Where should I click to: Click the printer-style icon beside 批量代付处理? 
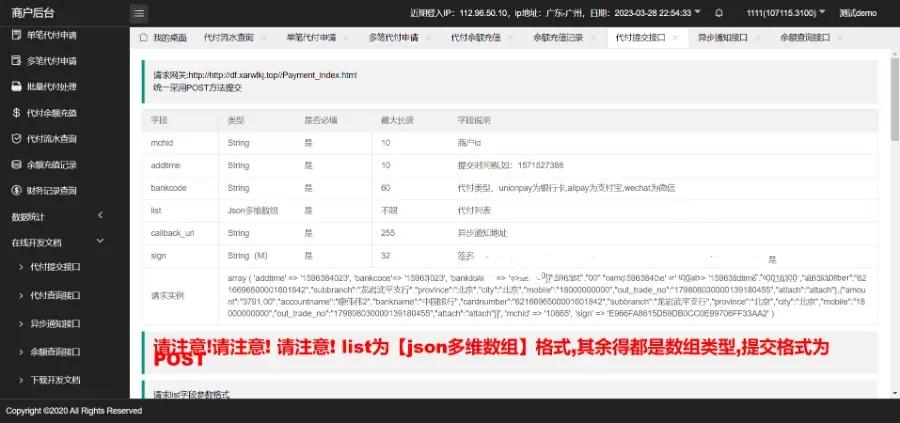point(17,87)
